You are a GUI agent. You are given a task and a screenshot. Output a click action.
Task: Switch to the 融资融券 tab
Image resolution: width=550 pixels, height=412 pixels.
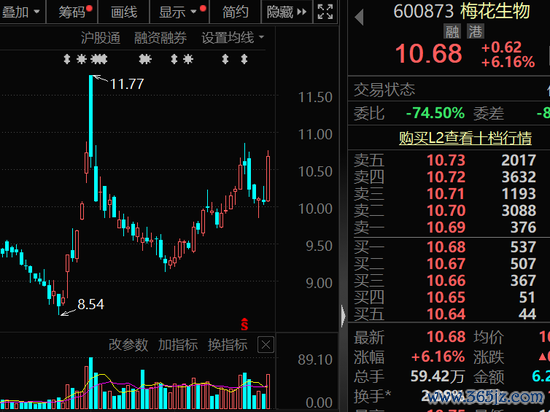coord(160,38)
